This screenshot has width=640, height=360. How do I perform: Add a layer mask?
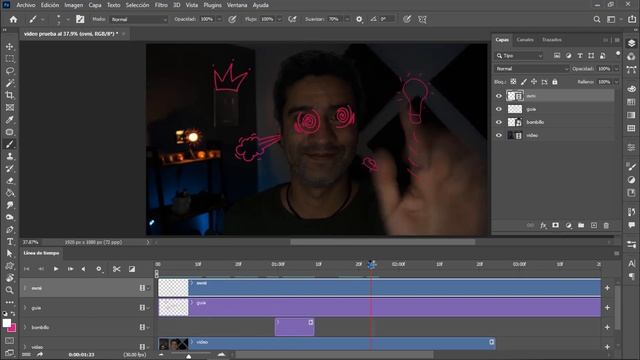[556, 225]
